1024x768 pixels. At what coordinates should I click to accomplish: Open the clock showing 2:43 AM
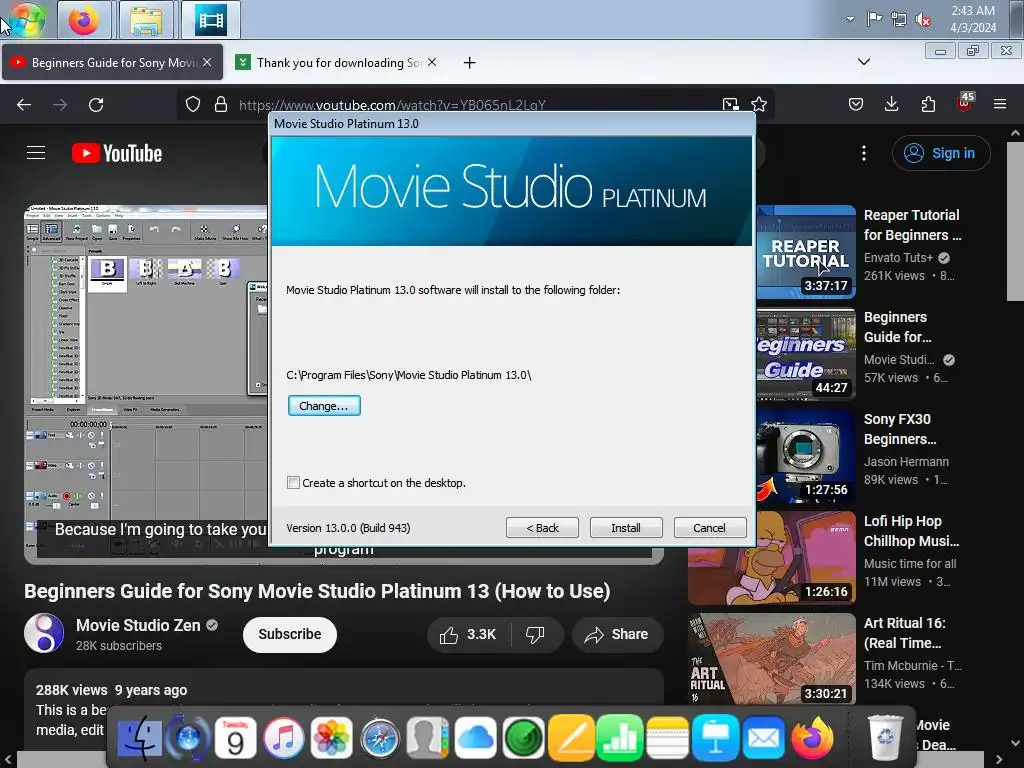(x=973, y=19)
